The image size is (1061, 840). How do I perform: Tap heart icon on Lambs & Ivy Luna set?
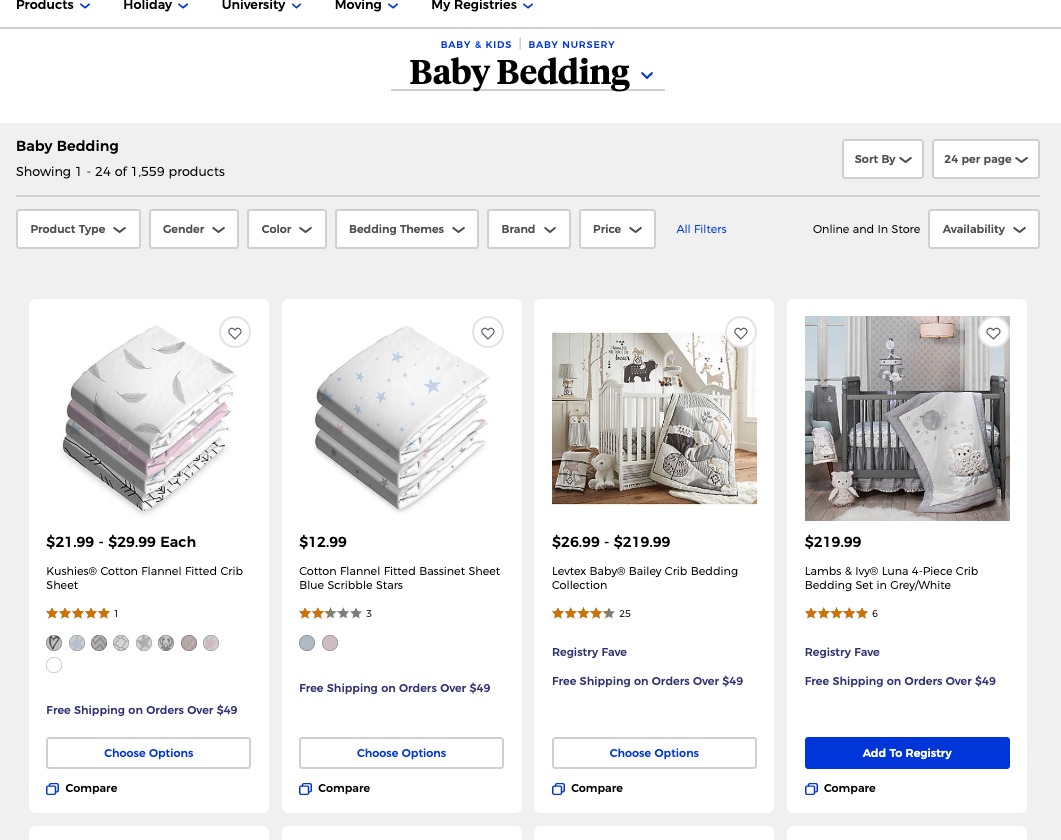click(x=993, y=333)
